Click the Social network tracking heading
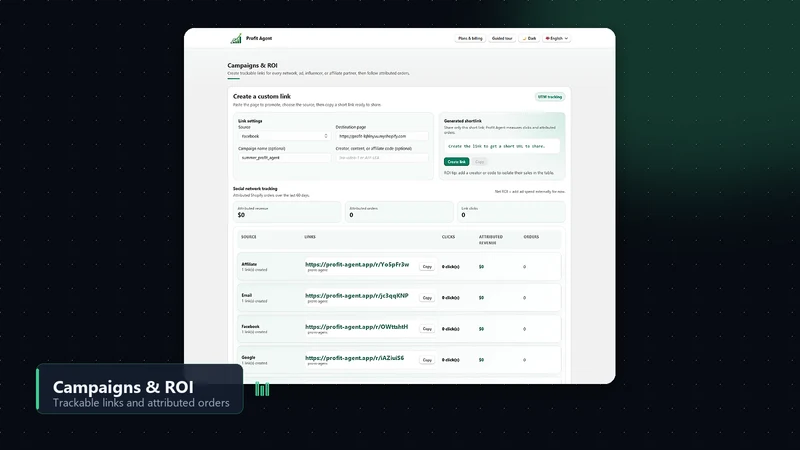The image size is (800, 450). 255,188
